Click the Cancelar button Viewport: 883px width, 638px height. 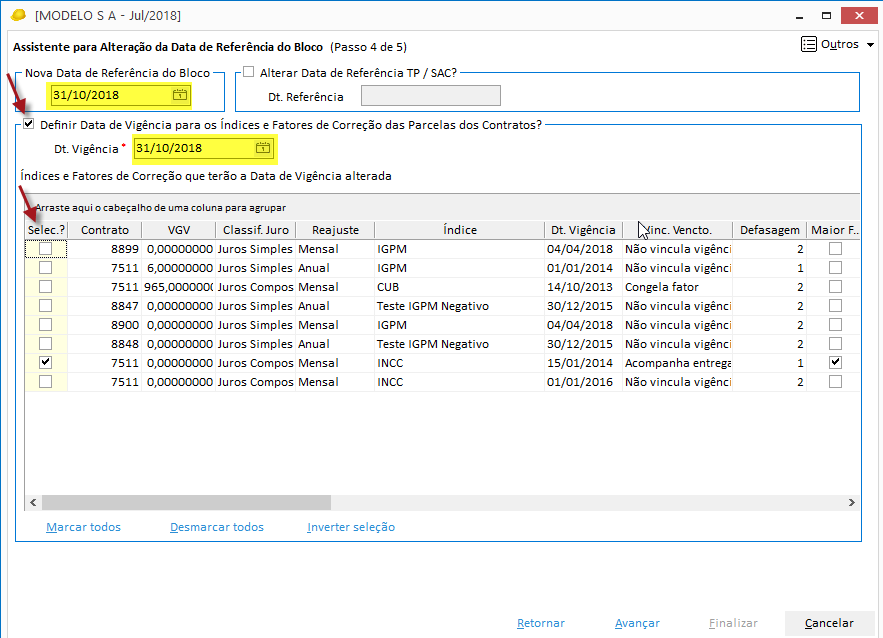coord(829,623)
